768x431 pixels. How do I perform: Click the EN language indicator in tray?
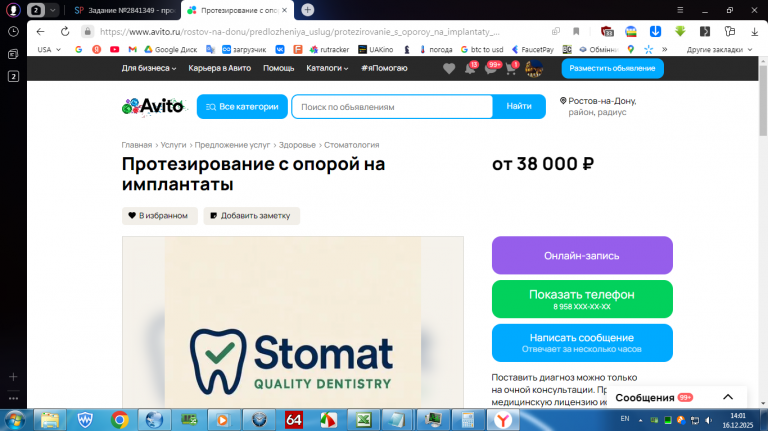624,419
